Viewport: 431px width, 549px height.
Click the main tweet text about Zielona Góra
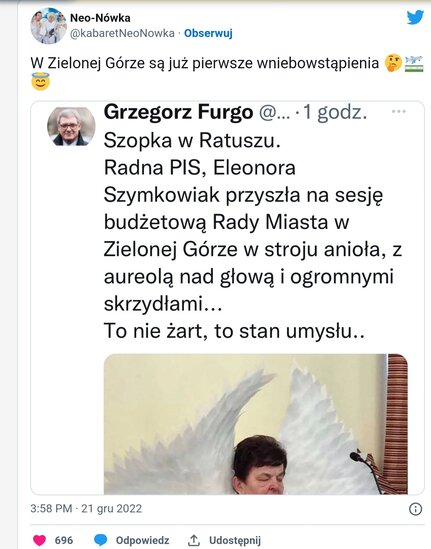tap(227, 72)
